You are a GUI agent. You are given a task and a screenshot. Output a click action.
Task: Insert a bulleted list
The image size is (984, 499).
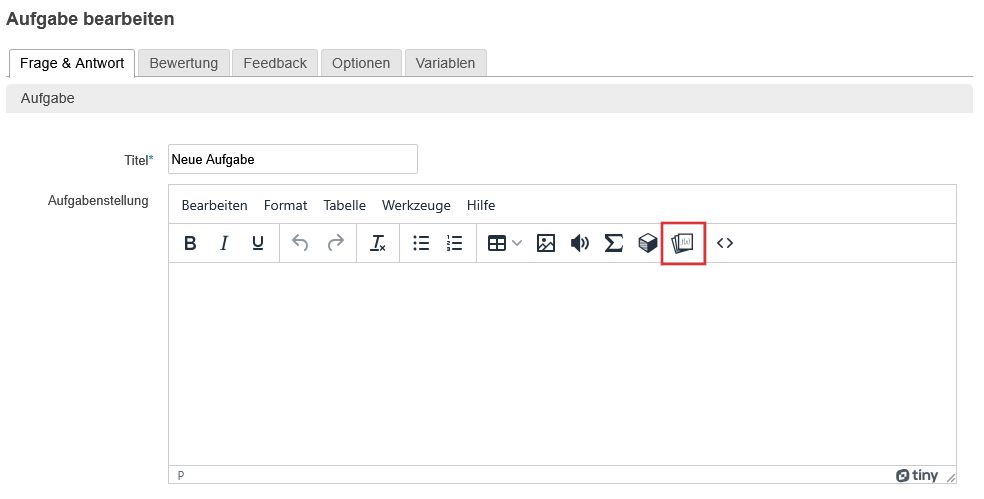click(x=421, y=243)
